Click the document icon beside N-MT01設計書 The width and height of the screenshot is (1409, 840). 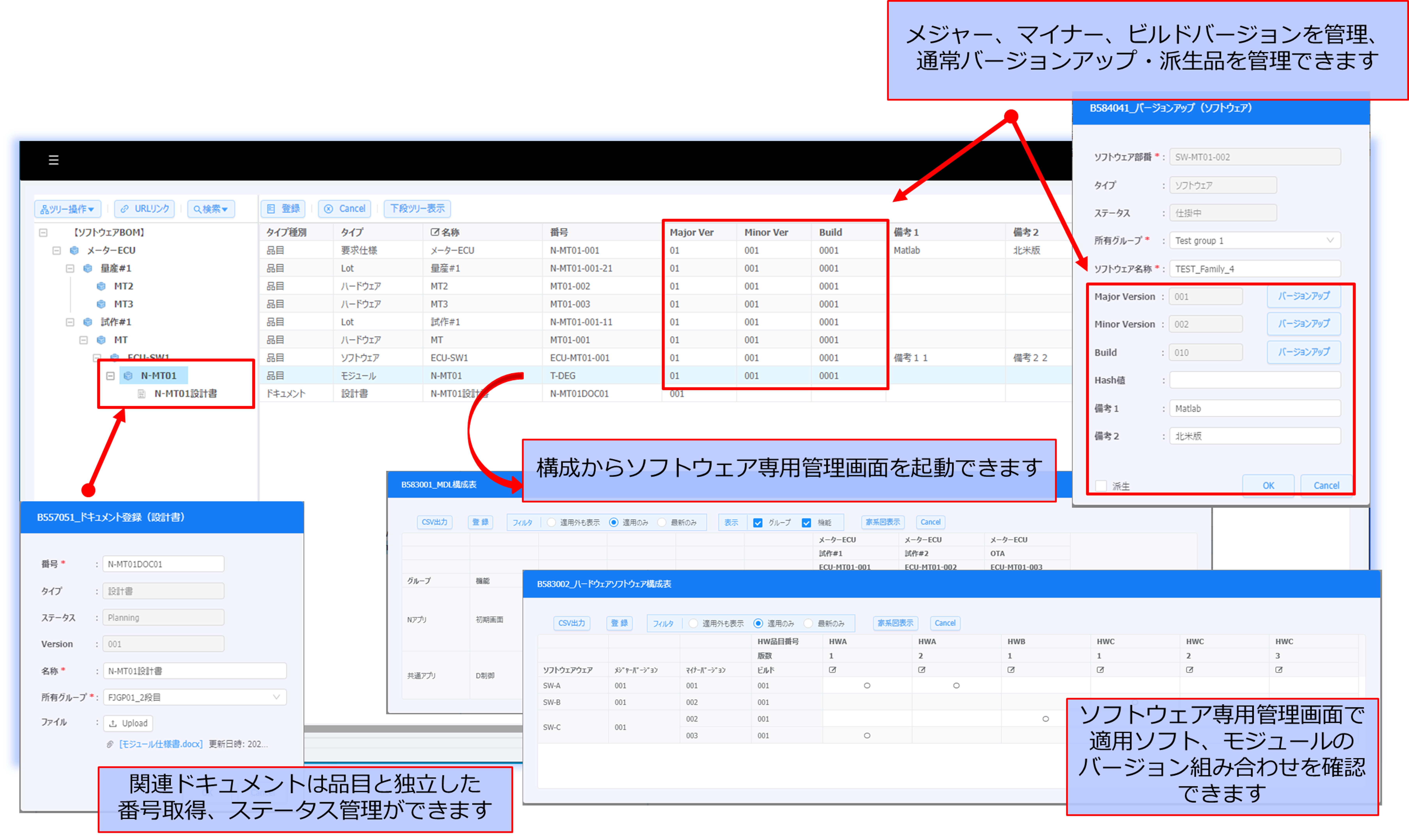(142, 394)
